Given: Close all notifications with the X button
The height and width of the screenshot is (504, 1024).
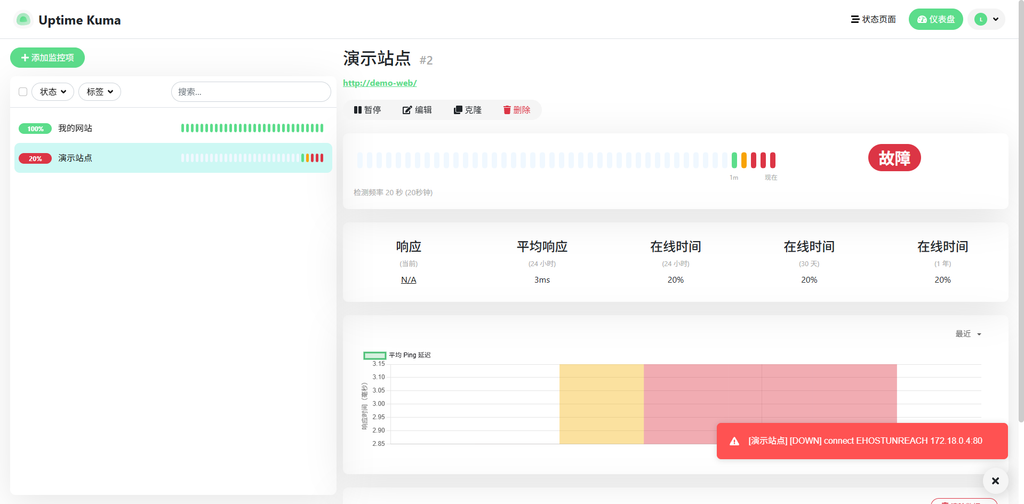Looking at the screenshot, I should click(x=995, y=481).
